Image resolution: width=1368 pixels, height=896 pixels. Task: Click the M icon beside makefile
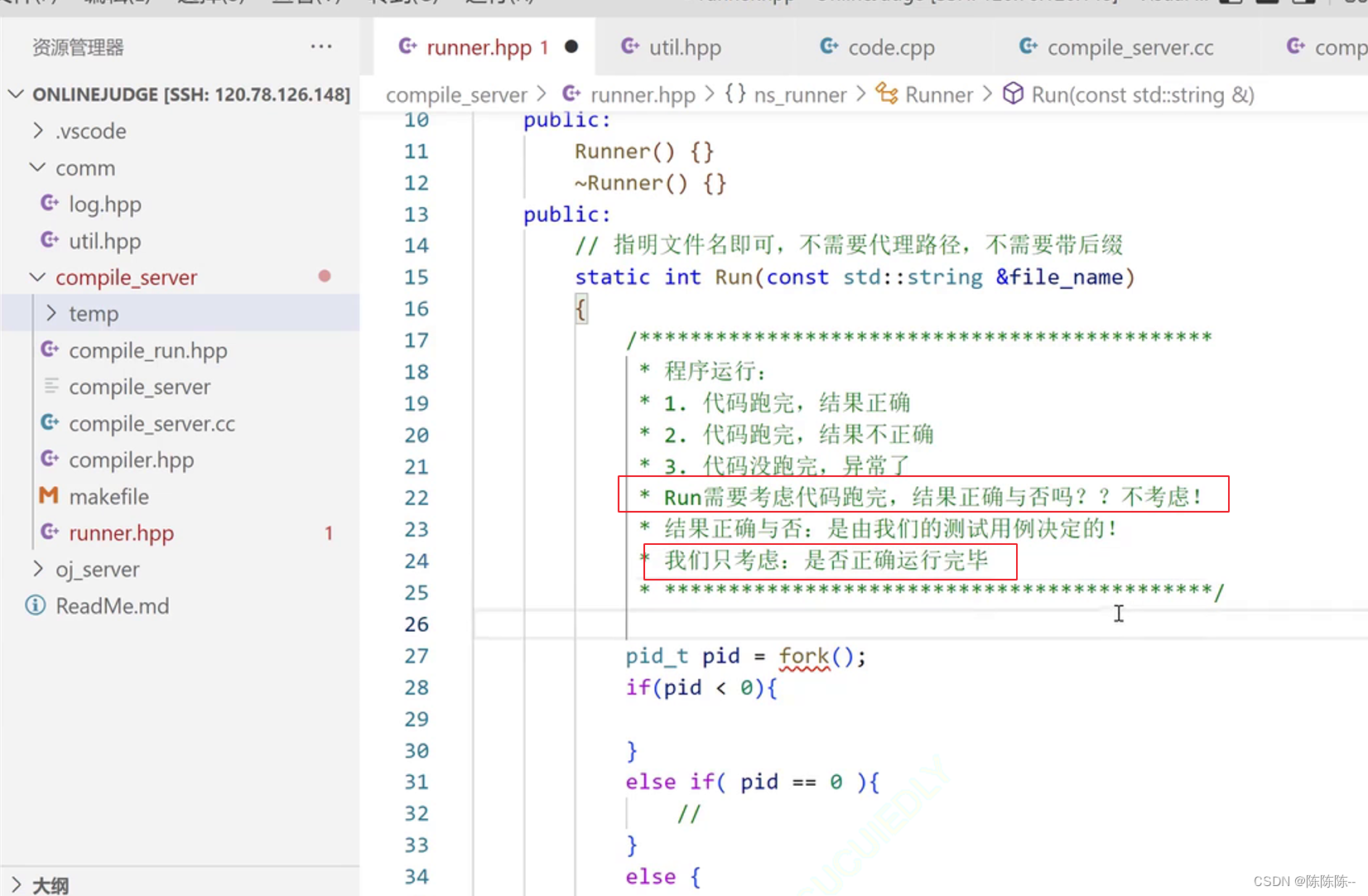(49, 495)
